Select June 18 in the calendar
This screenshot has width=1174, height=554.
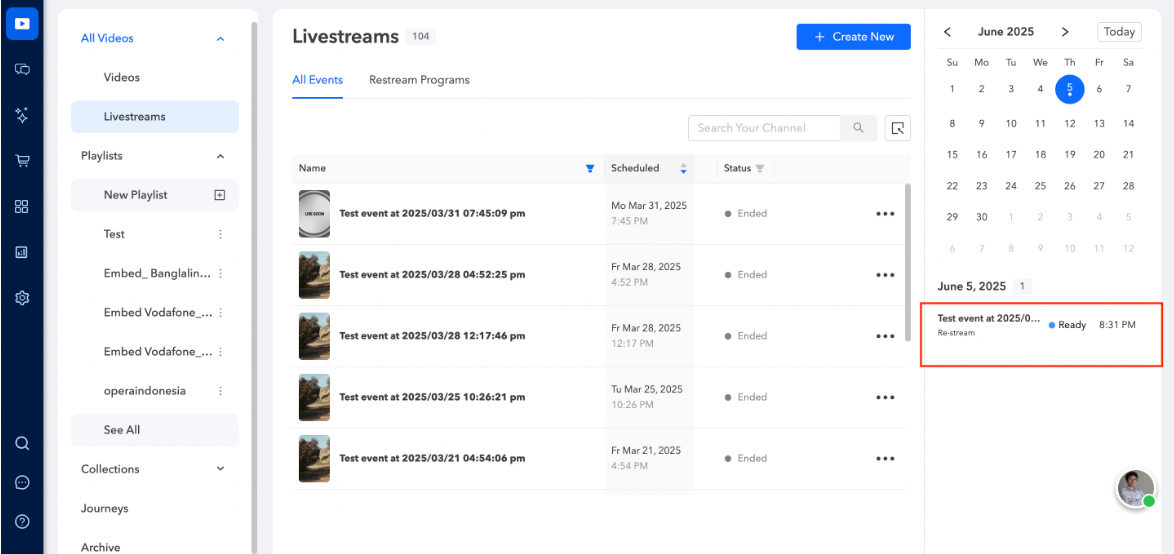point(1040,155)
